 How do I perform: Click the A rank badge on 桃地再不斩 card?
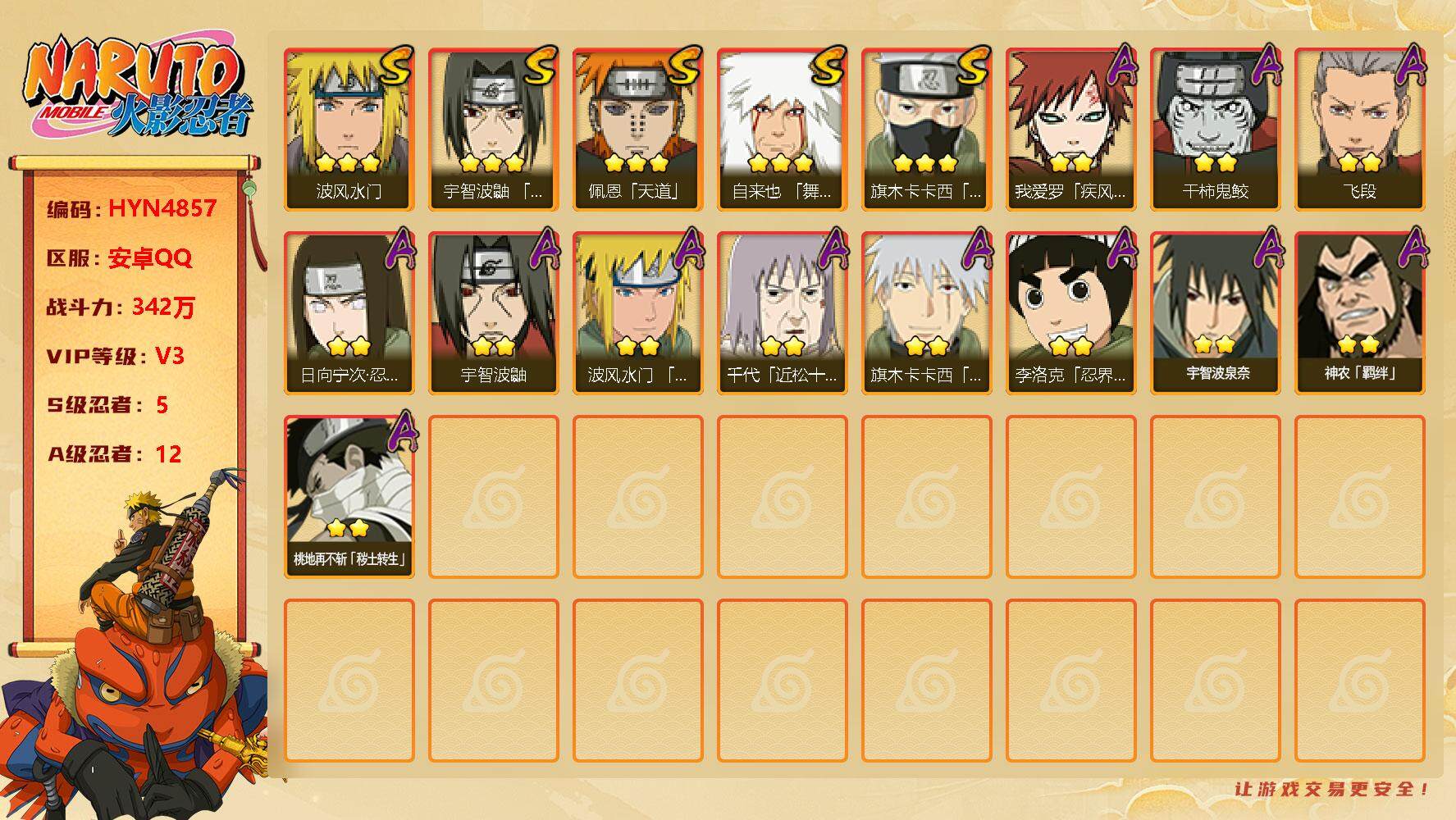pyautogui.click(x=400, y=431)
